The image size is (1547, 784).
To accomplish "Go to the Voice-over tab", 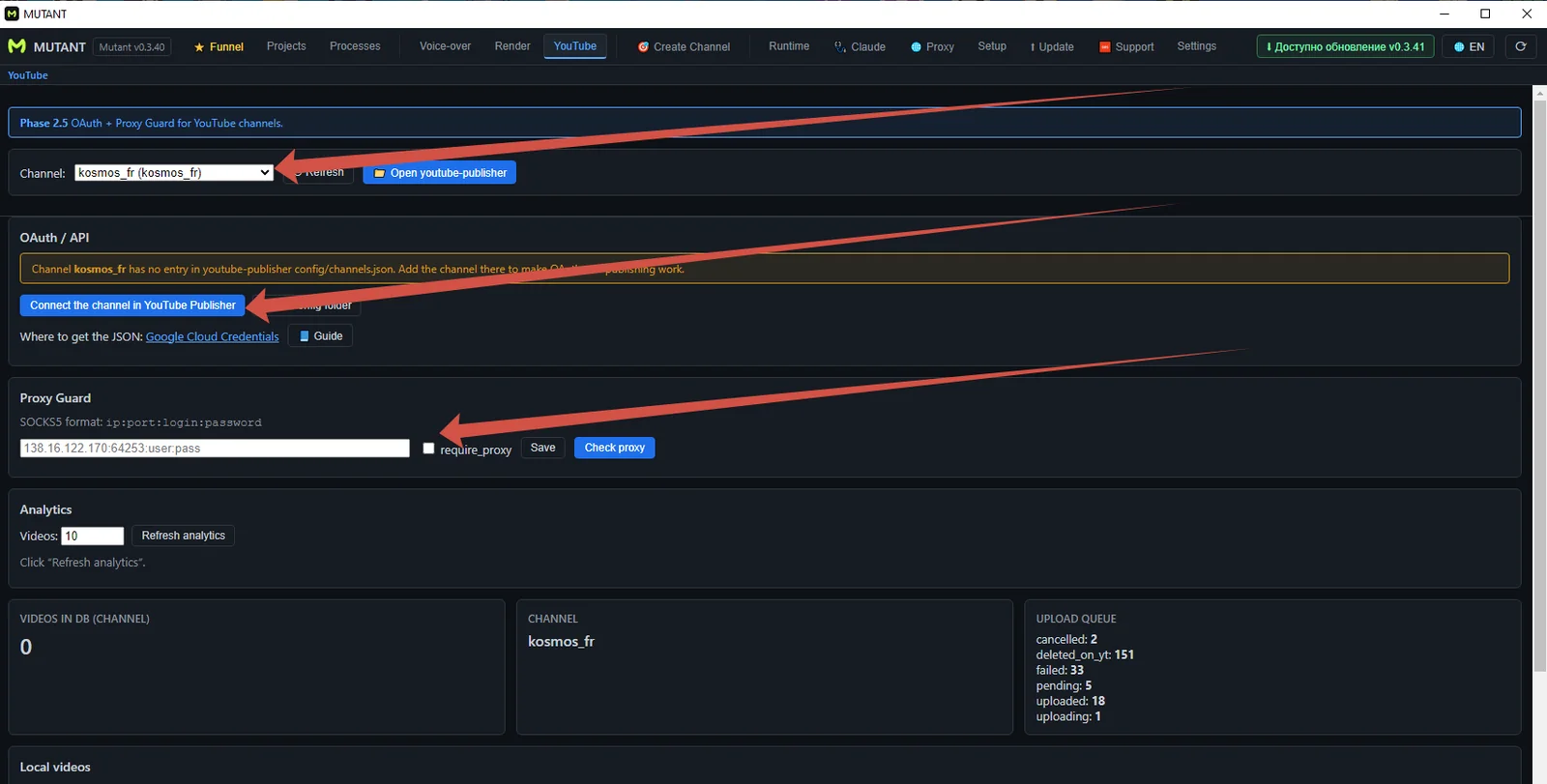I will point(446,46).
